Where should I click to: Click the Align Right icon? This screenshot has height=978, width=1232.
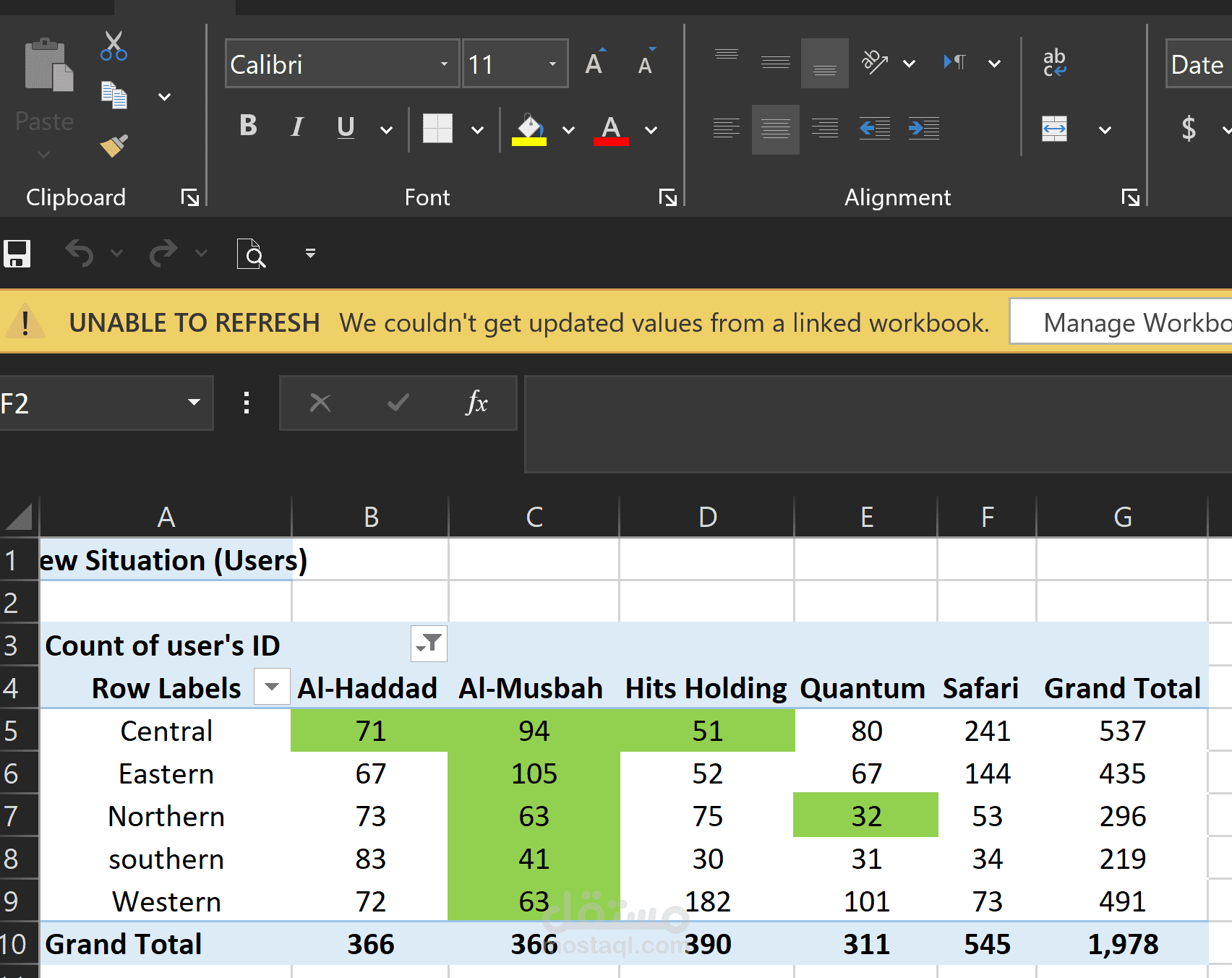click(x=825, y=129)
